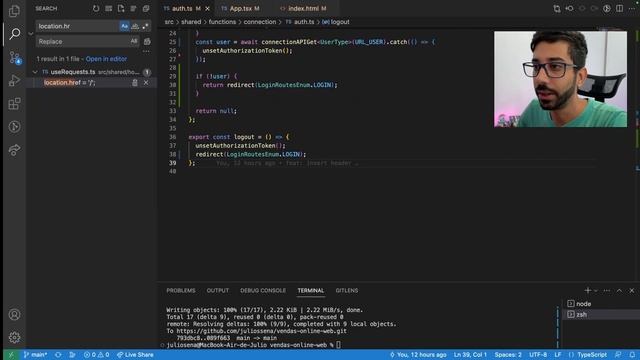
Task: Click the main* branch in status bar
Action: (36, 355)
